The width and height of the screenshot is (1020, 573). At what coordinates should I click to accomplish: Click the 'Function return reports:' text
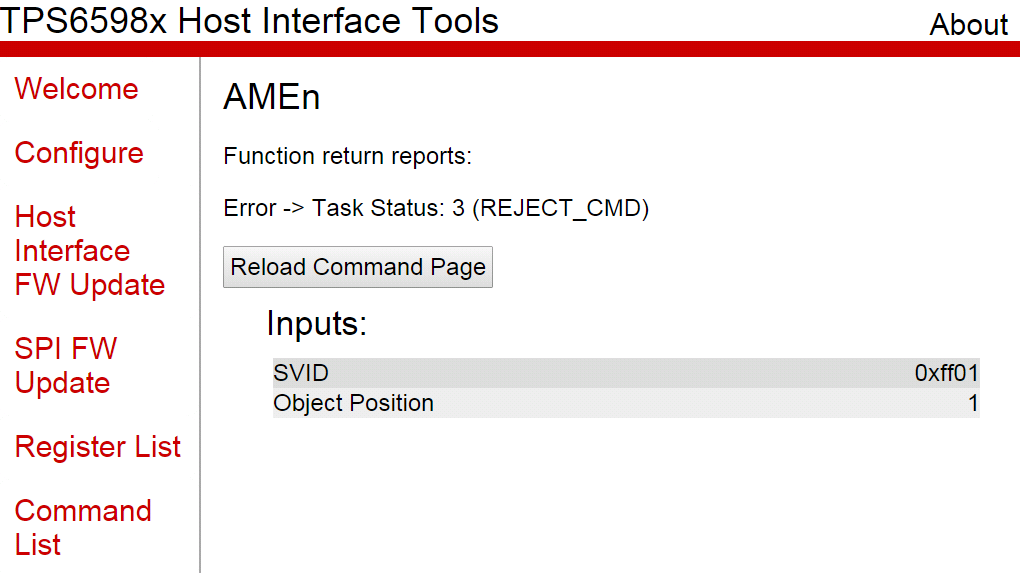point(347,157)
